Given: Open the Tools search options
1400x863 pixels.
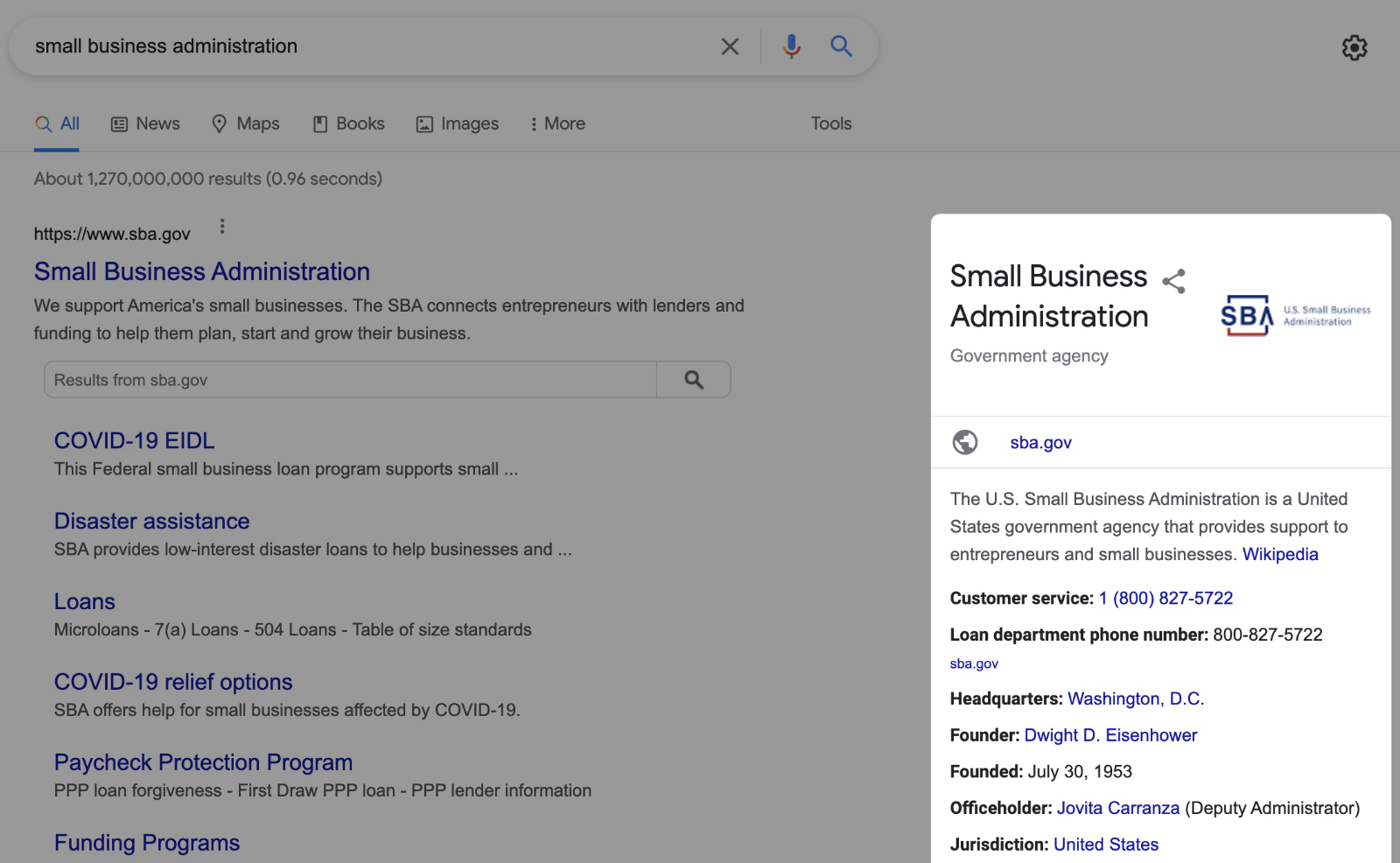Looking at the screenshot, I should pyautogui.click(x=831, y=123).
